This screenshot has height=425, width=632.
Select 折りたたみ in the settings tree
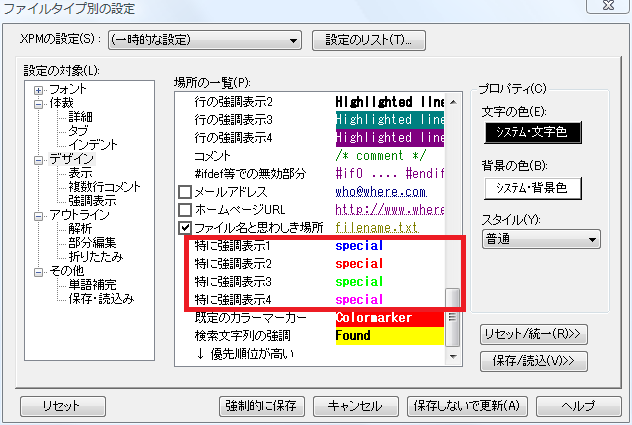pos(96,256)
